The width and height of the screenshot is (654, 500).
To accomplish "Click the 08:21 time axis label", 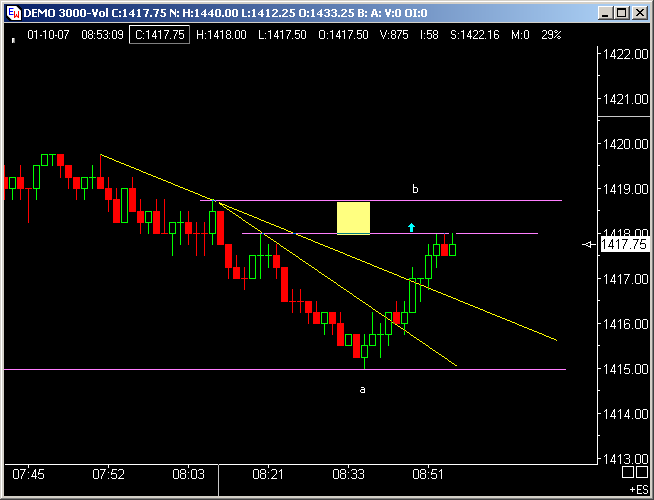I will click(268, 474).
